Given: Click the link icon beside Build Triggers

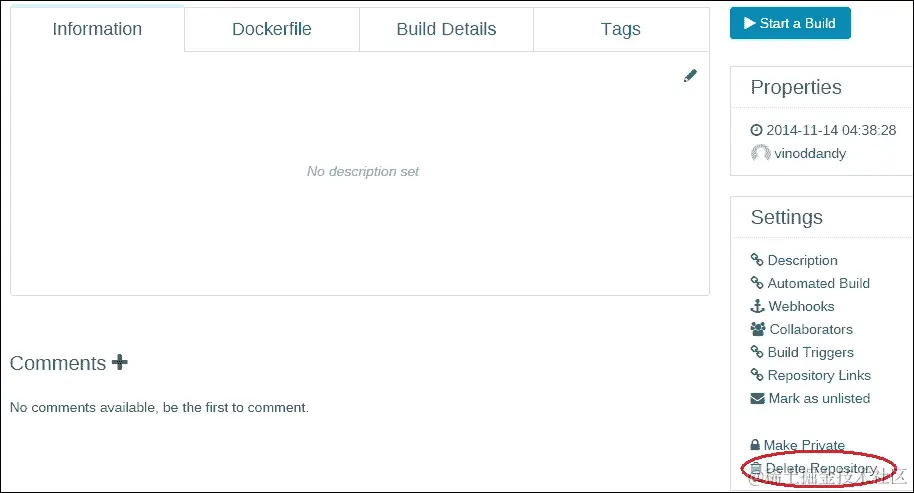Looking at the screenshot, I should [x=757, y=351].
